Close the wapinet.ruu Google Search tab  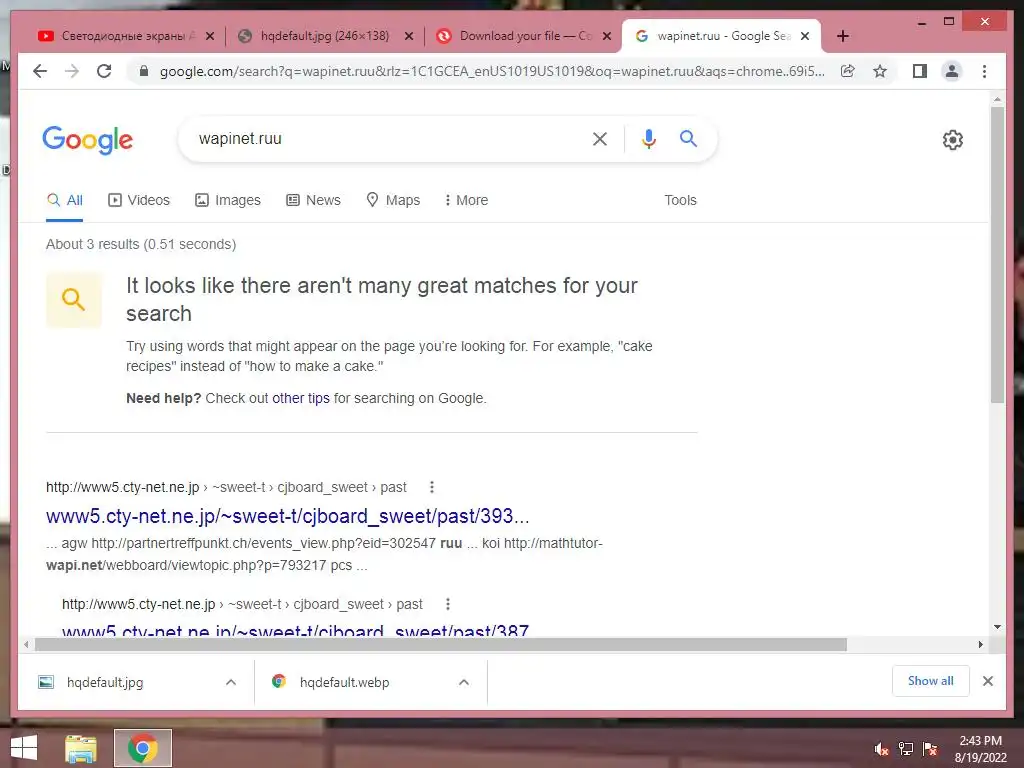(x=805, y=36)
